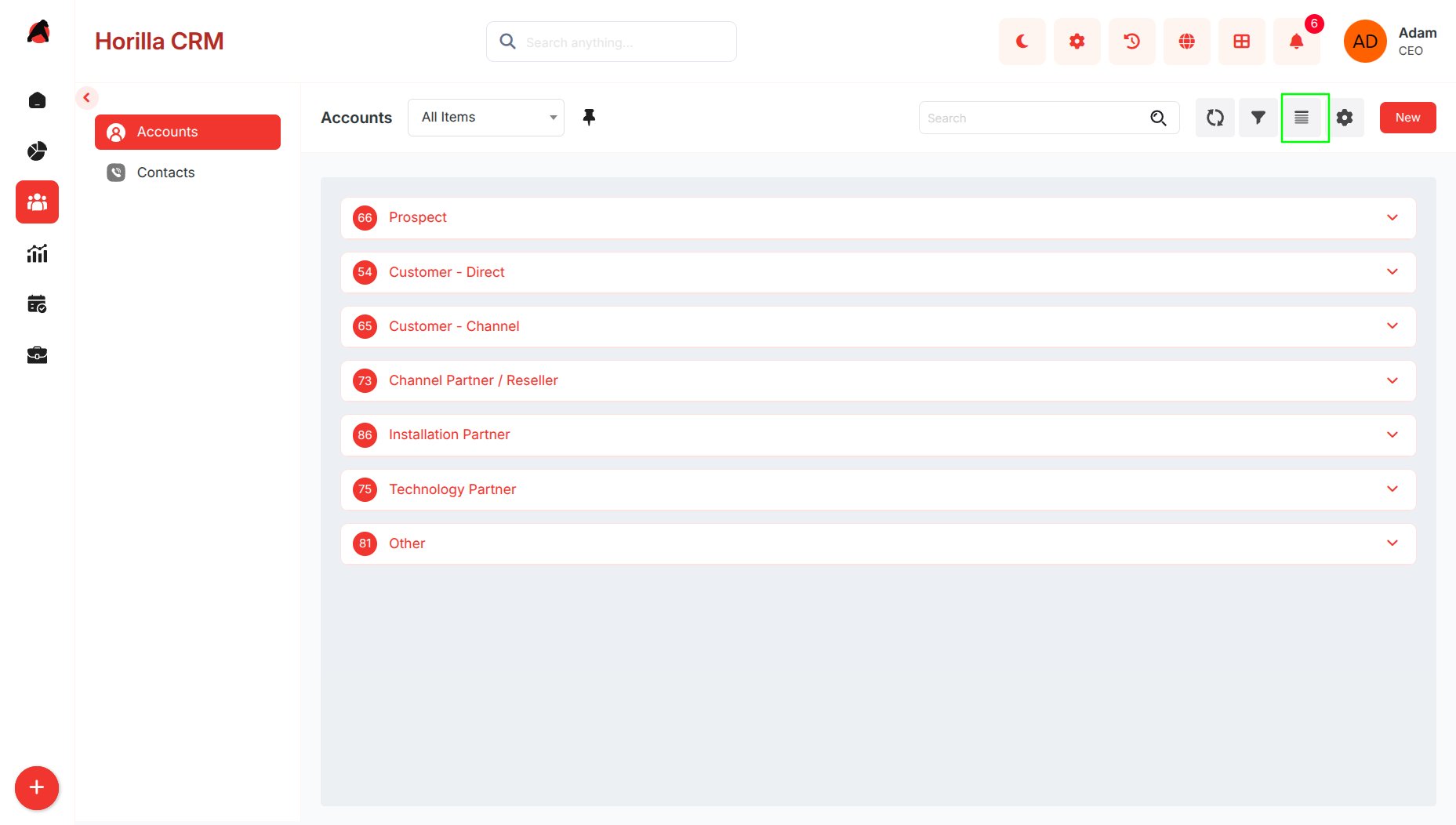Open the Adam CEO user profile

pos(1391,42)
